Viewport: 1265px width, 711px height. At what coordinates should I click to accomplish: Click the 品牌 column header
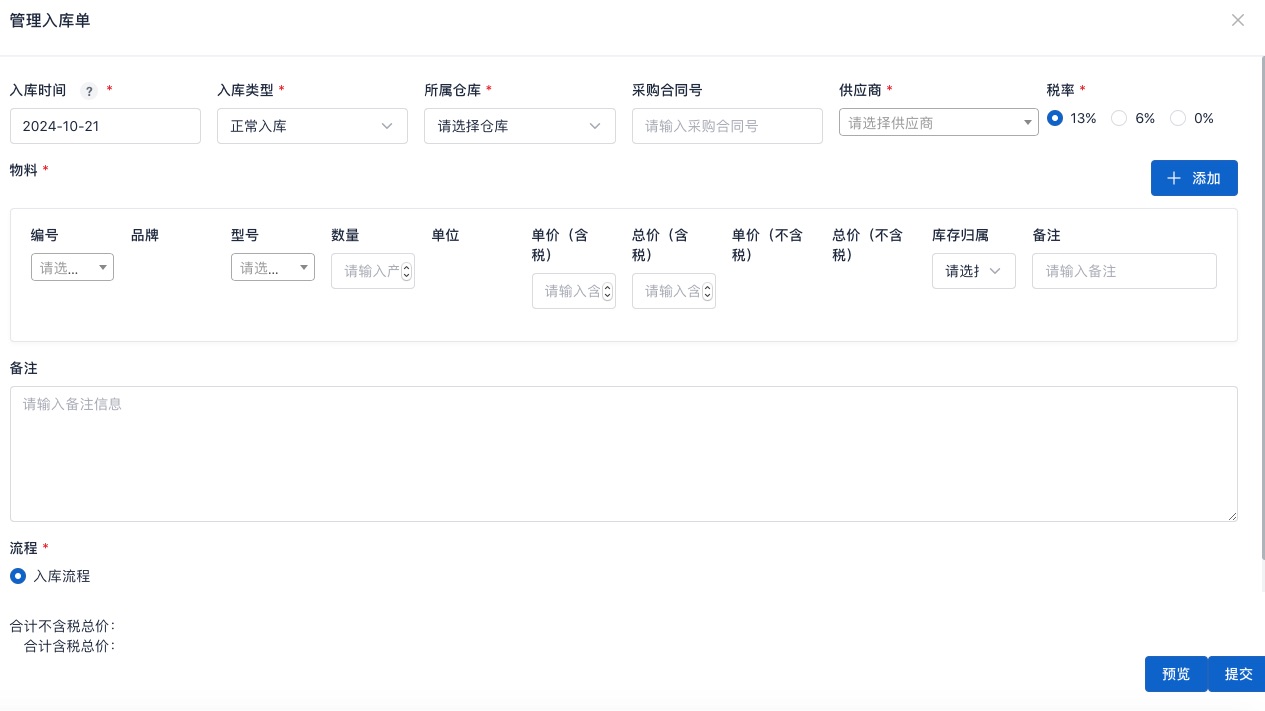tap(145, 235)
